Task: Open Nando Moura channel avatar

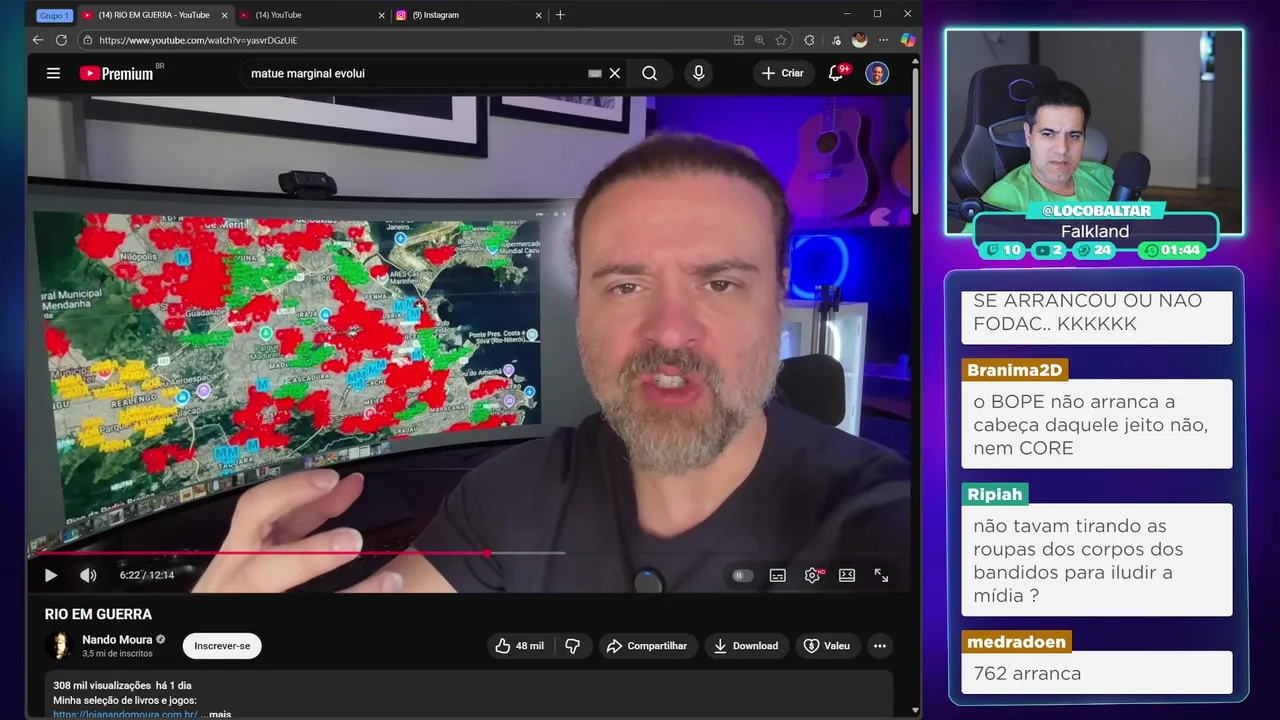Action: click(59, 645)
